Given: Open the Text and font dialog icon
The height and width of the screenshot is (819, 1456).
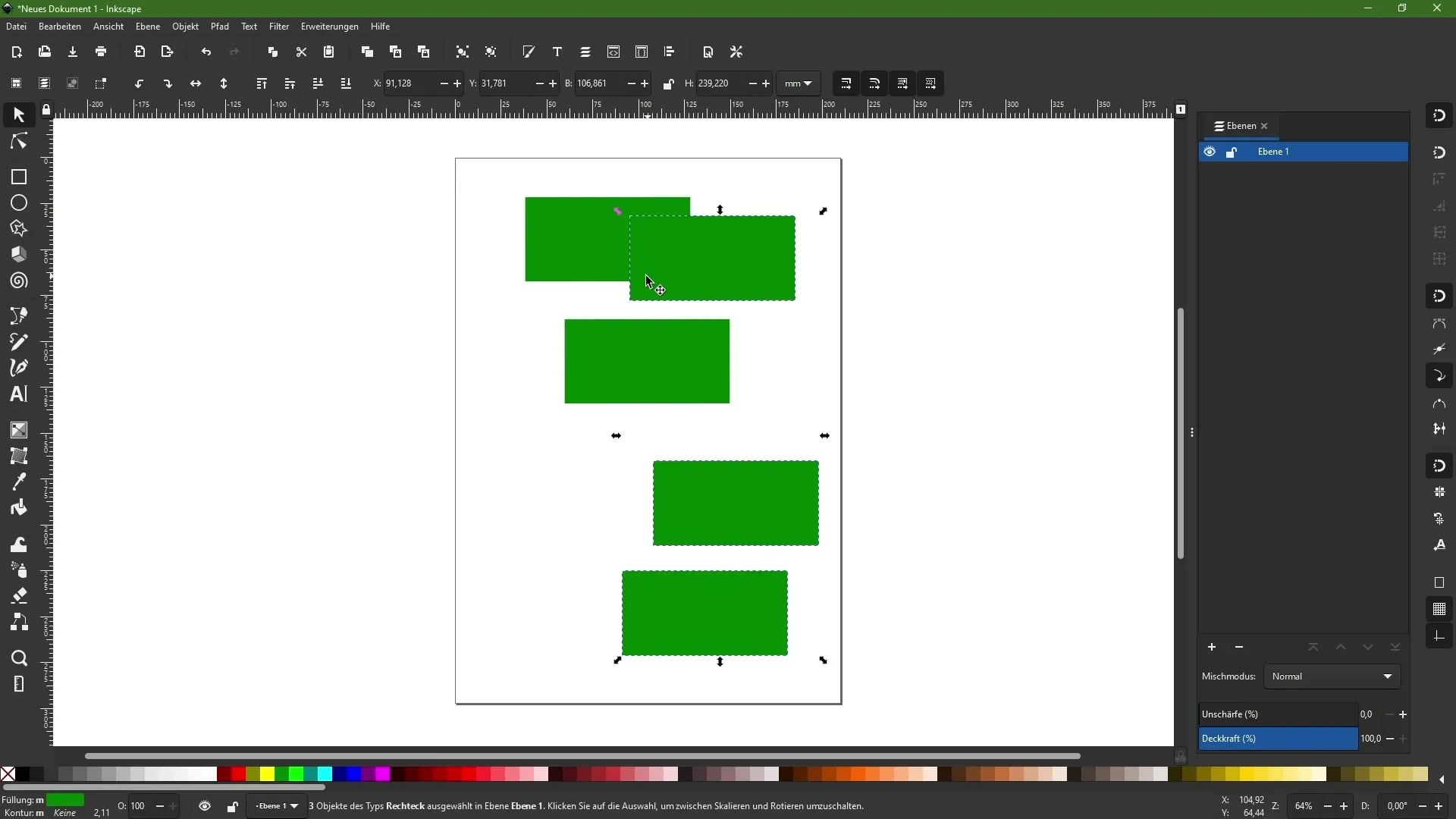Looking at the screenshot, I should pos(557,52).
